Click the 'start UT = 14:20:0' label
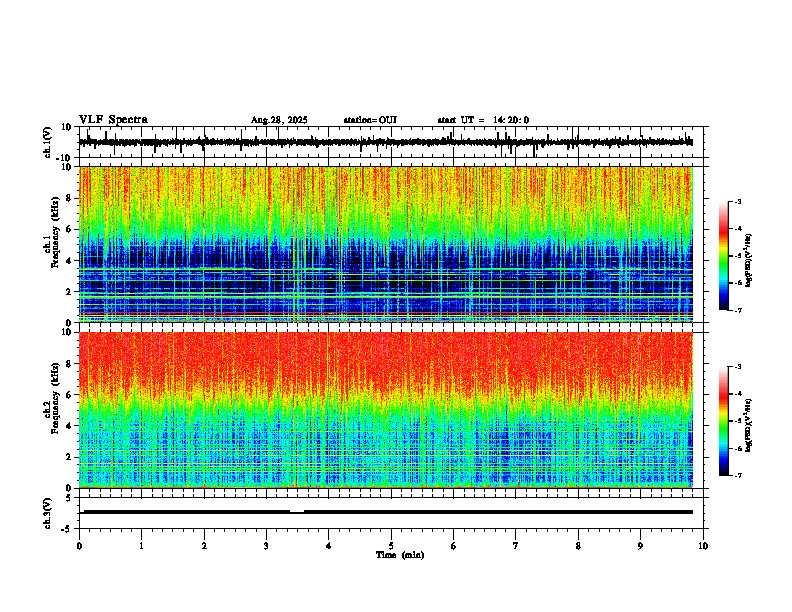792x612 pixels. (483, 120)
